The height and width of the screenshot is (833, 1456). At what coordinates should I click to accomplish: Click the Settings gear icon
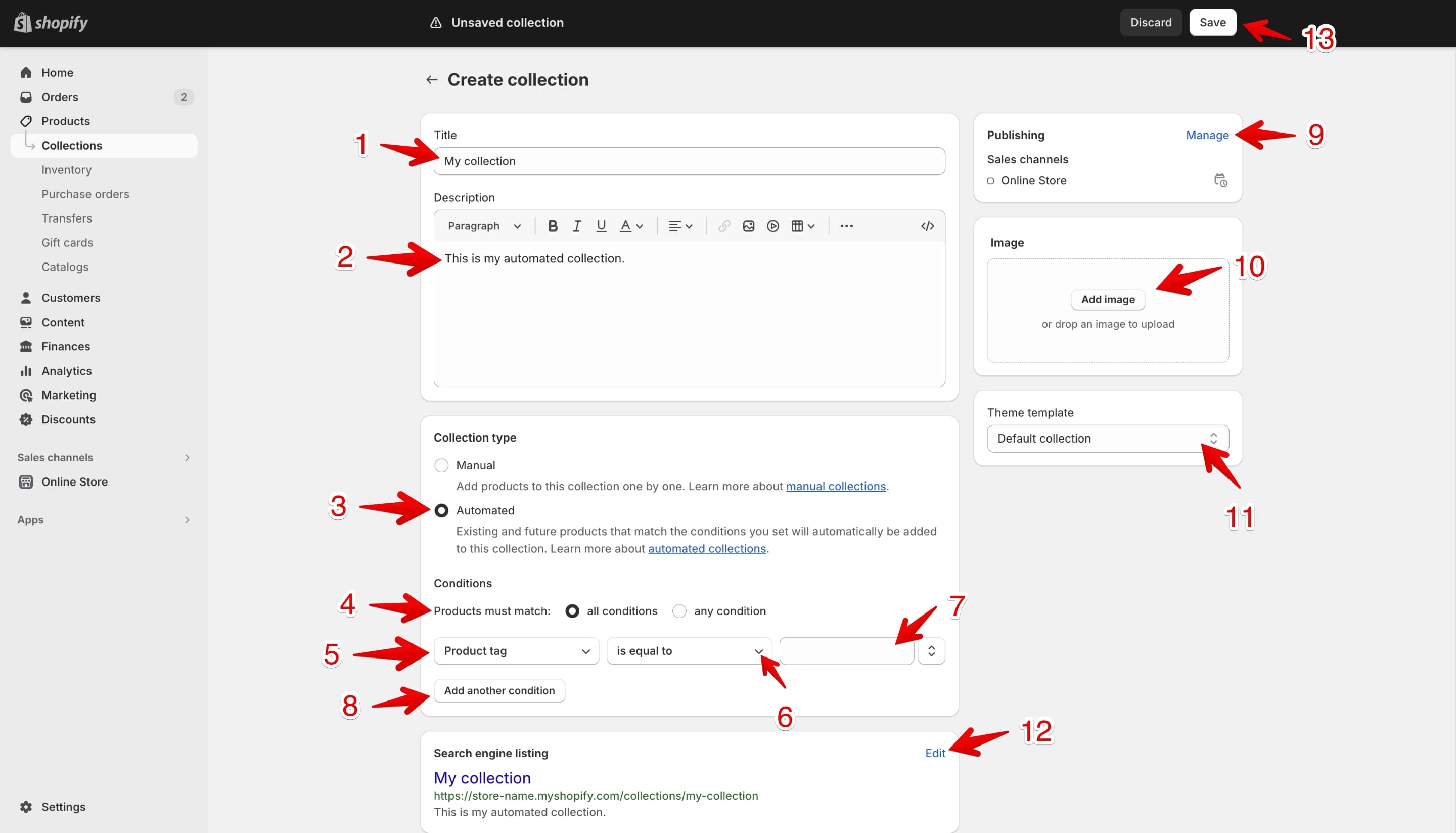pos(26,807)
